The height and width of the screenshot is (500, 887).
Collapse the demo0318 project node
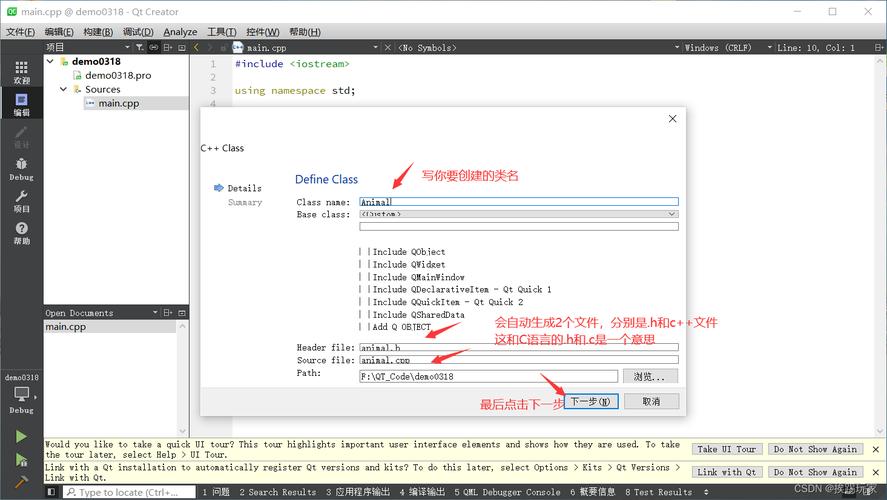[x=50, y=61]
